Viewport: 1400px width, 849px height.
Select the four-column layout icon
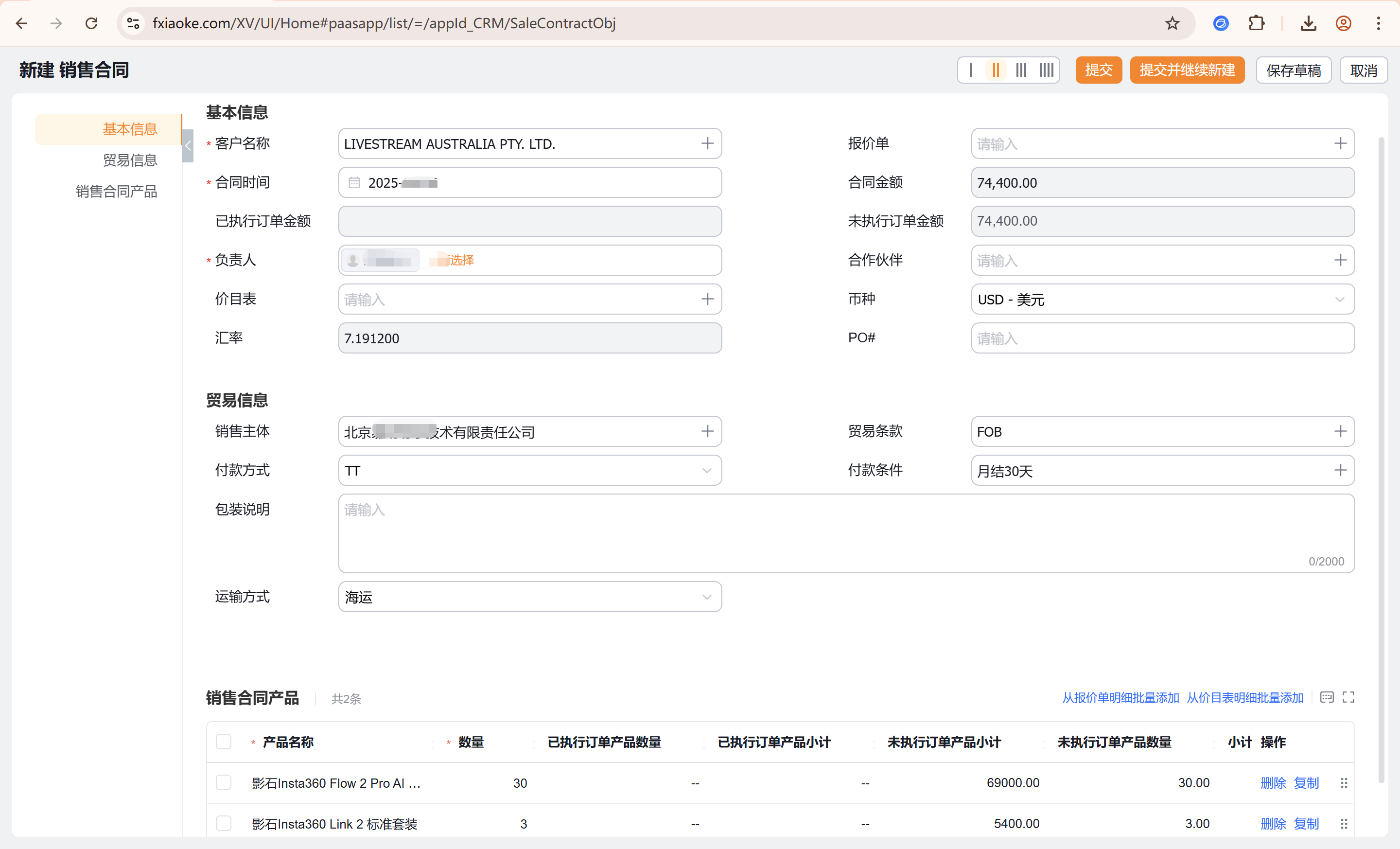1046,70
